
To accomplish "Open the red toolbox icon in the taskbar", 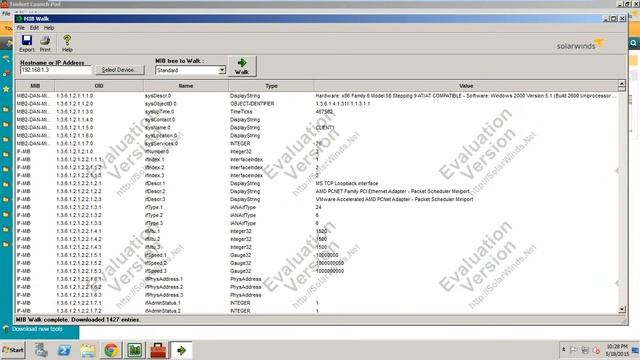I will [x=158, y=350].
